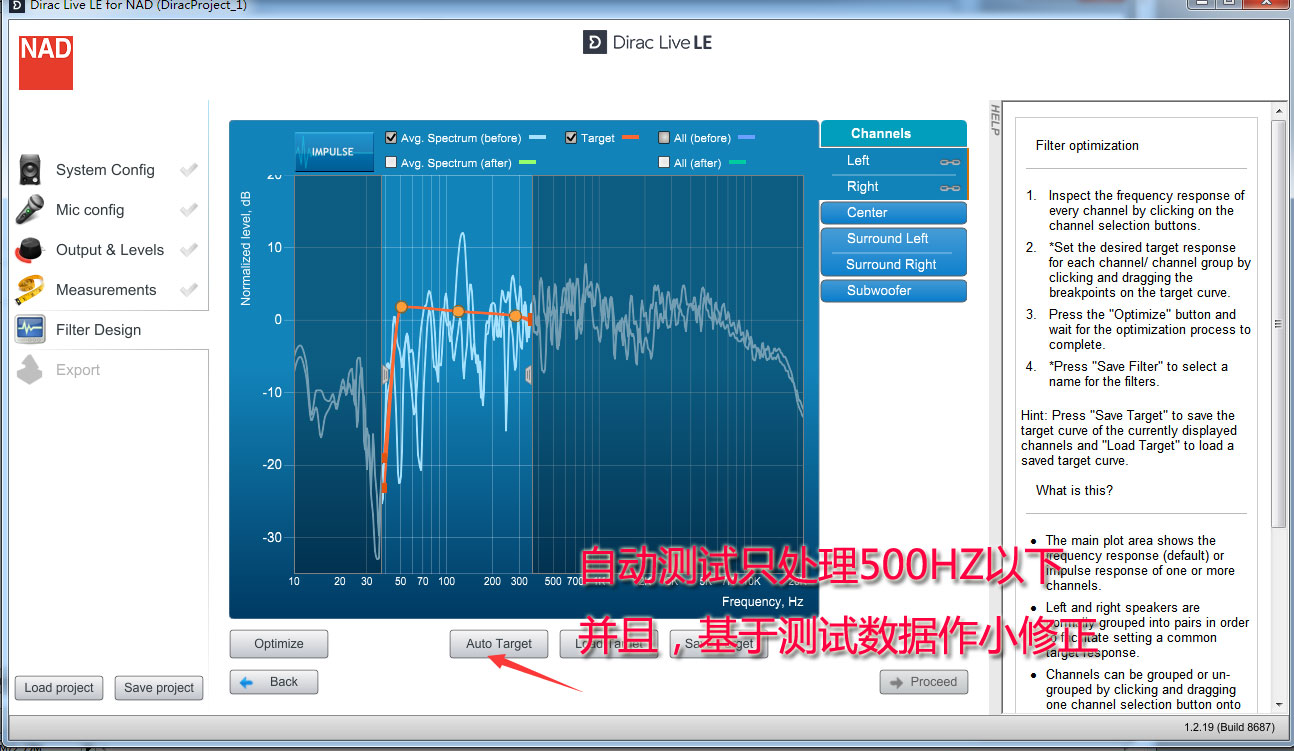Select the target curve breakpoint near 120 Hz

pyautogui.click(x=458, y=311)
